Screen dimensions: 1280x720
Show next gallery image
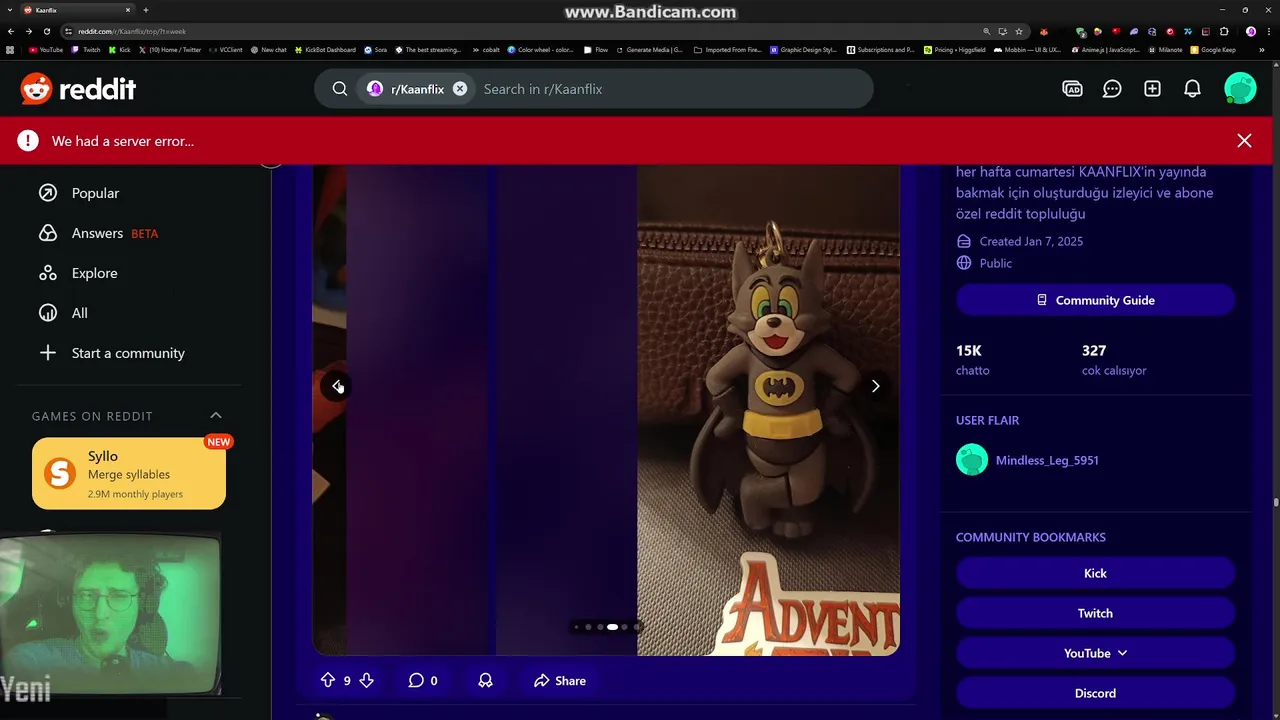(875, 386)
